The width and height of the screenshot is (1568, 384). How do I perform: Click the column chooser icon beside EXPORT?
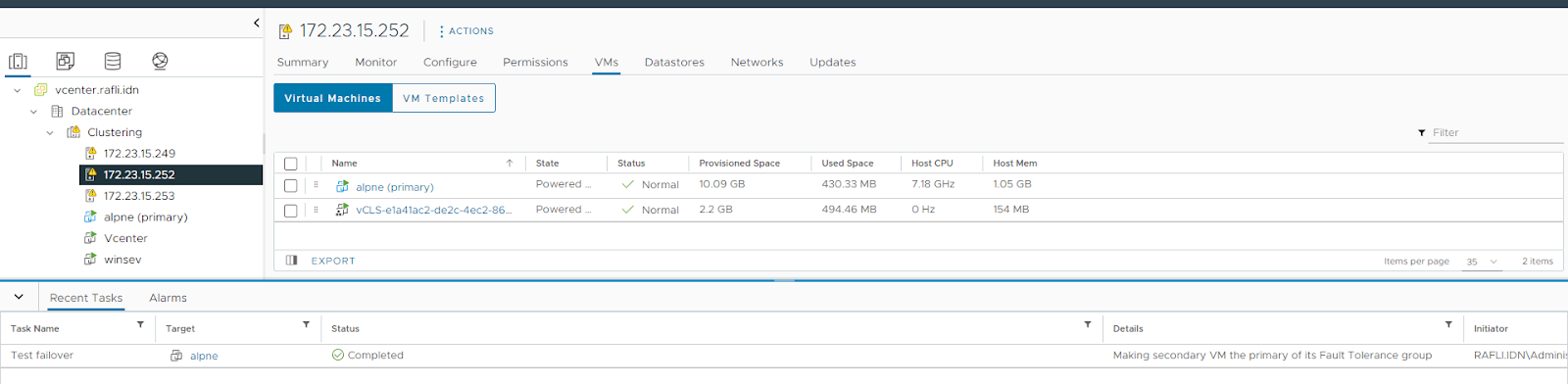(x=291, y=261)
